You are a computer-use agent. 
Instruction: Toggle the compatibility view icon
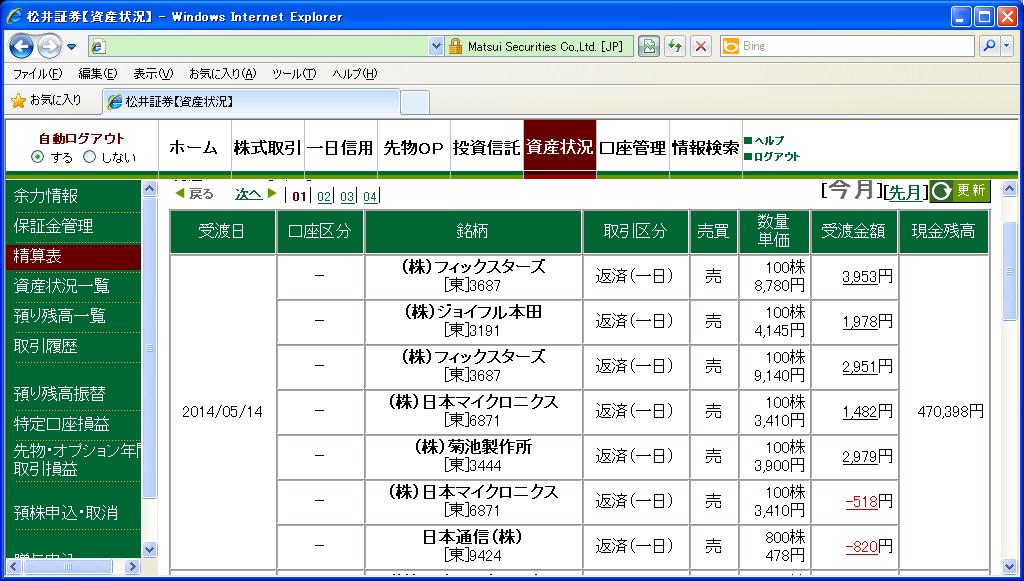(x=648, y=46)
